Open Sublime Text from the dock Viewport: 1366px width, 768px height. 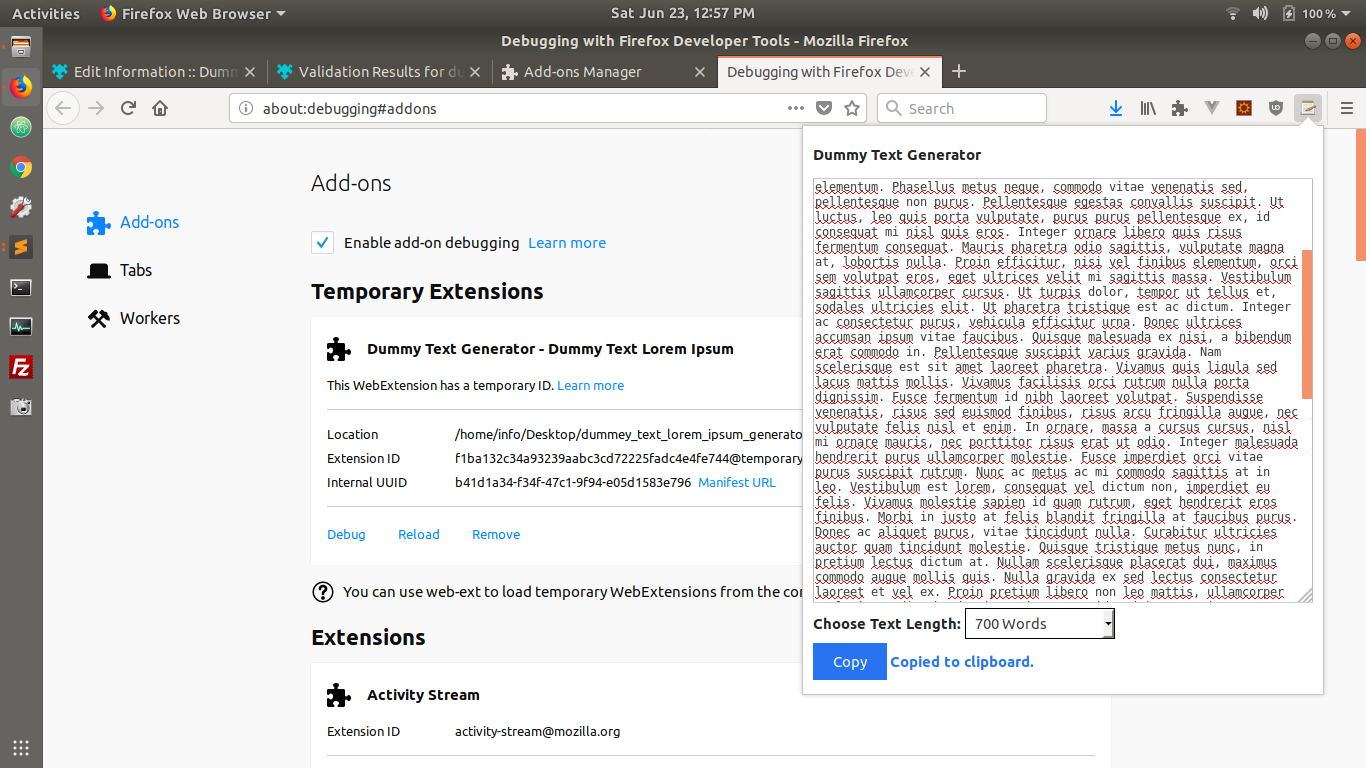click(x=21, y=247)
